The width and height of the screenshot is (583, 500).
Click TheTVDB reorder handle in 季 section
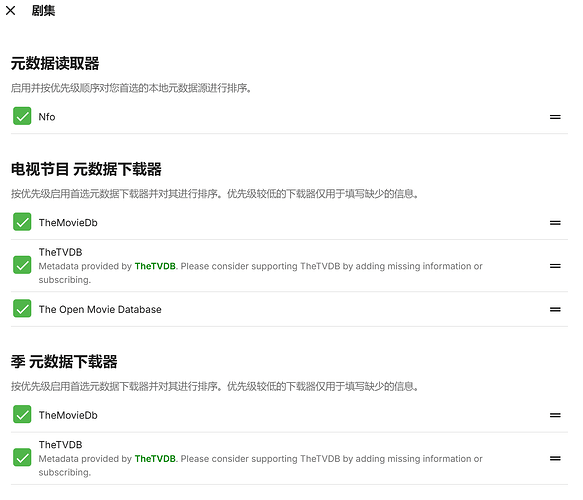[x=555, y=458]
